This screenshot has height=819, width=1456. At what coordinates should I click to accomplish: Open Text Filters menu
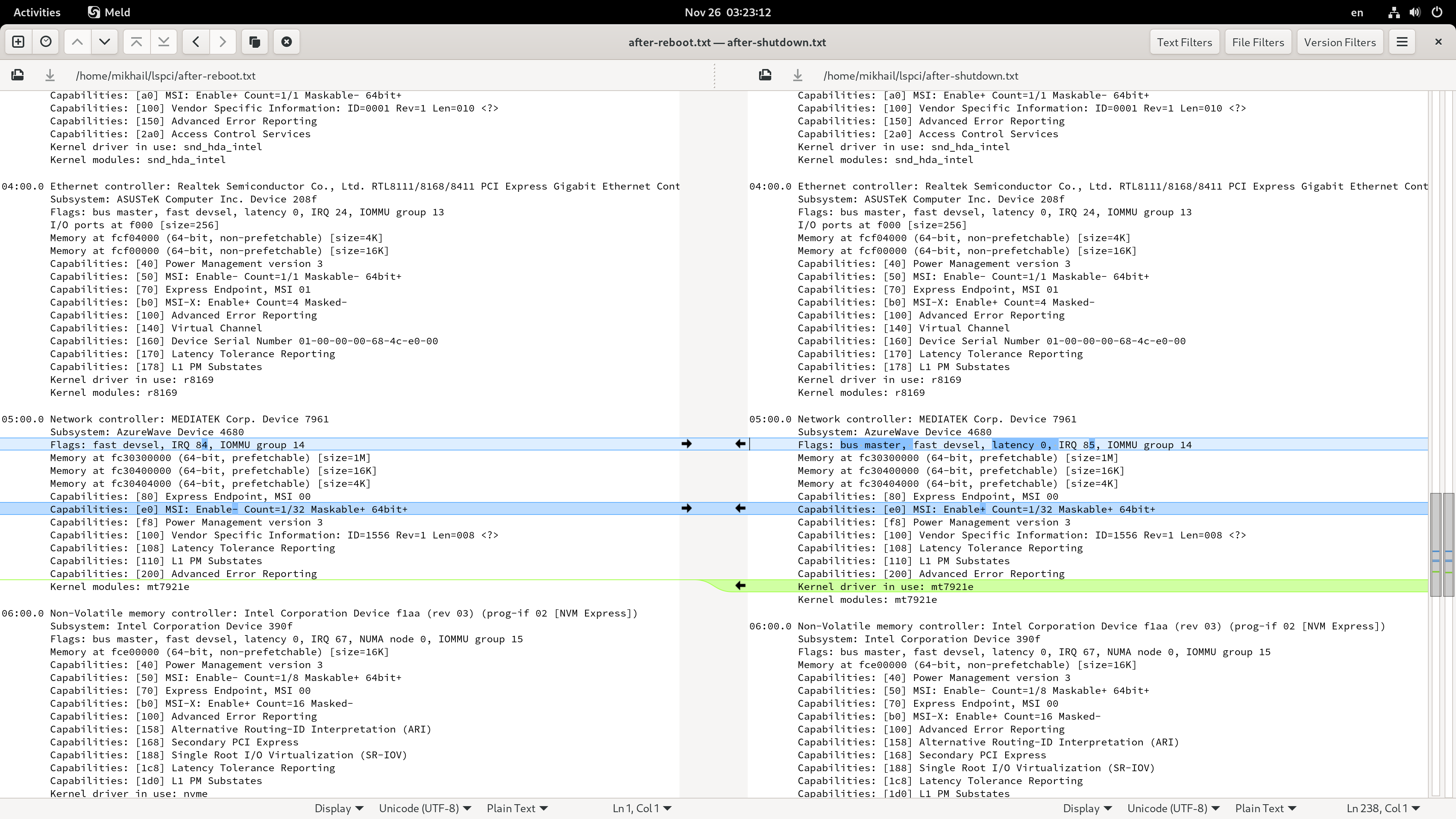[x=1184, y=42]
